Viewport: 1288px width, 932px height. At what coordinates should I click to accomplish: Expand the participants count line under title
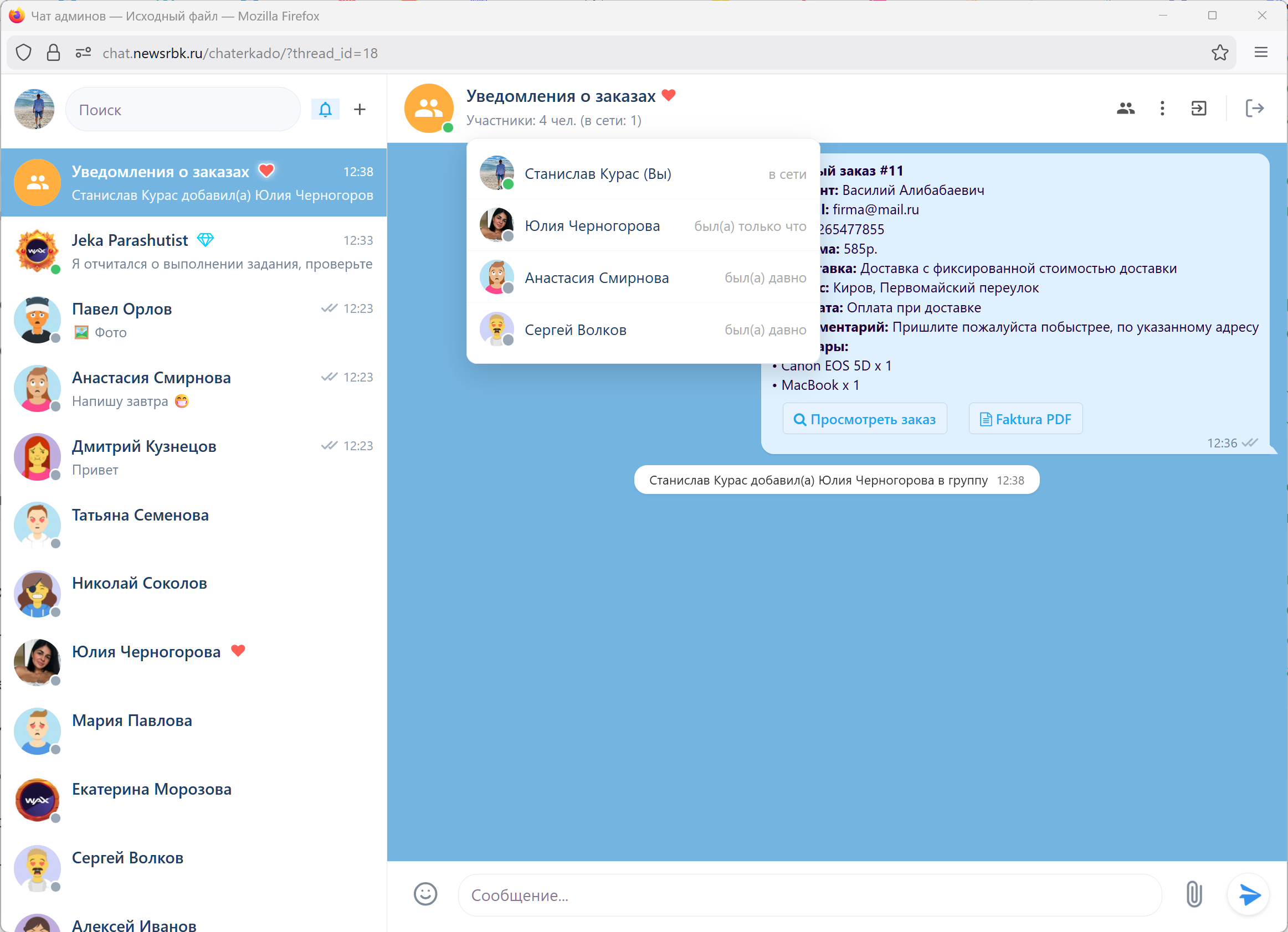pos(553,120)
